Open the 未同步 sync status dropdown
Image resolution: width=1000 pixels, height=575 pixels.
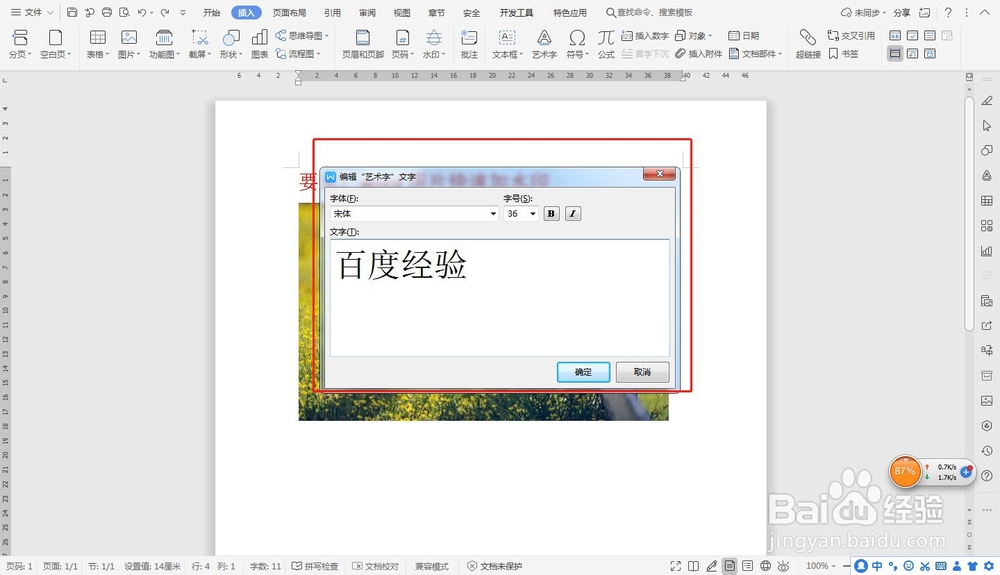tap(864, 12)
